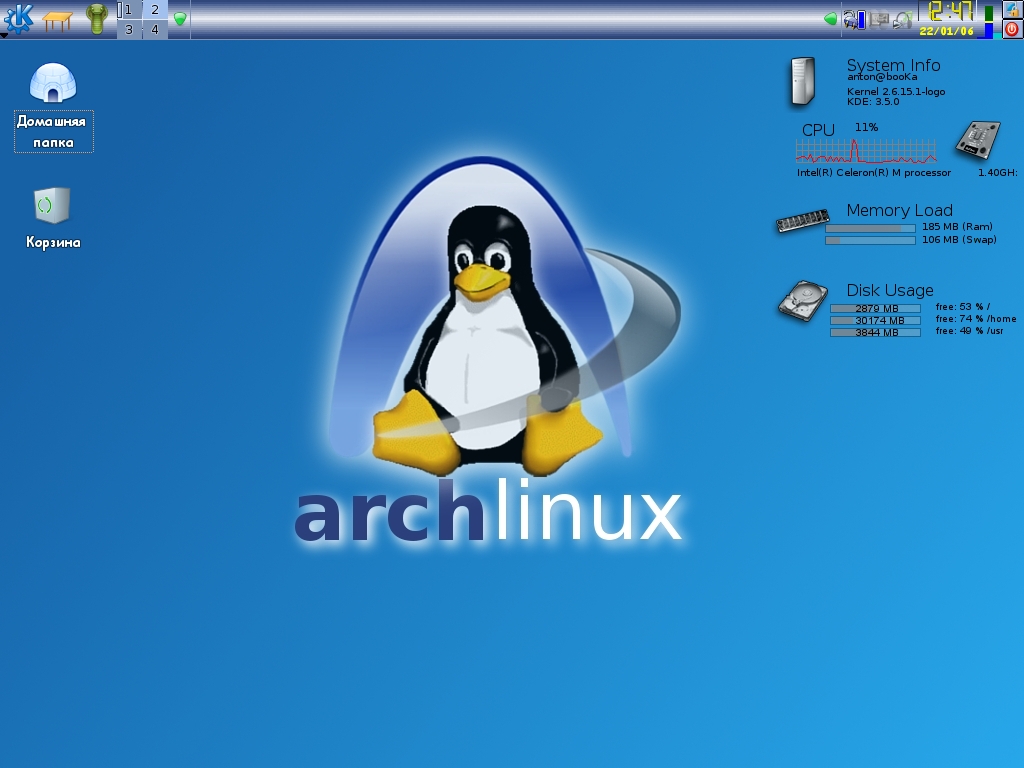Click the System Info heading

tap(893, 65)
